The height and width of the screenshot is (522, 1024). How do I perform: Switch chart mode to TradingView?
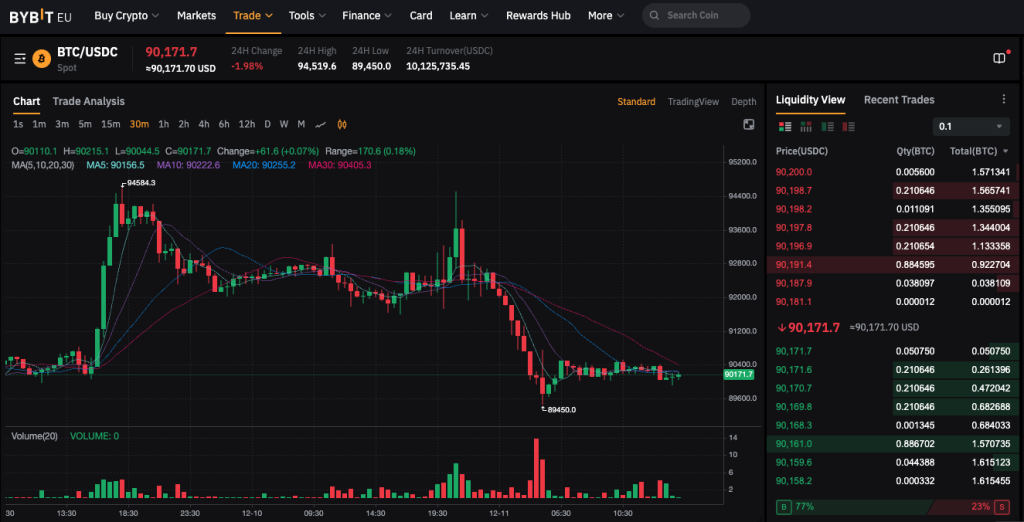(693, 102)
